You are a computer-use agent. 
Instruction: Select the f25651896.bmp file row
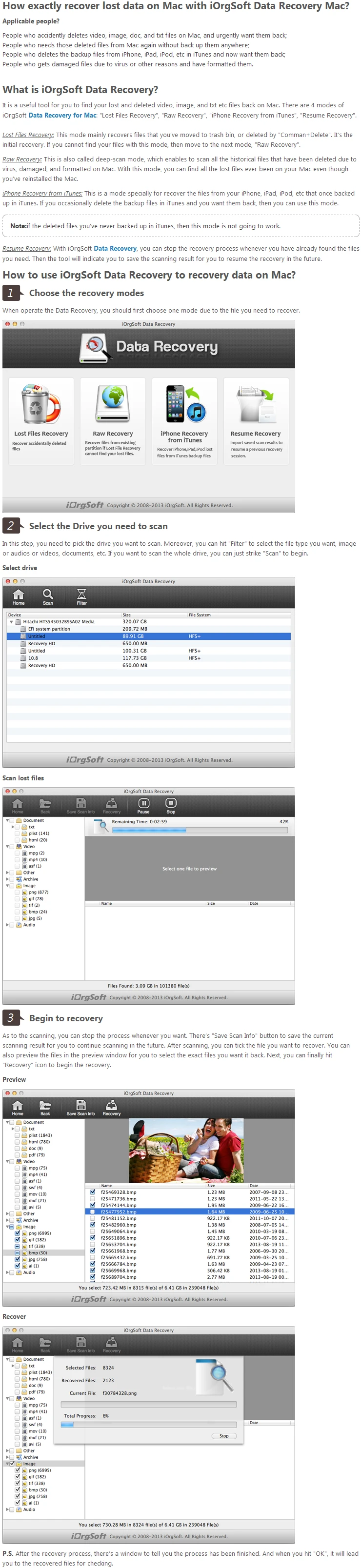tap(189, 1237)
